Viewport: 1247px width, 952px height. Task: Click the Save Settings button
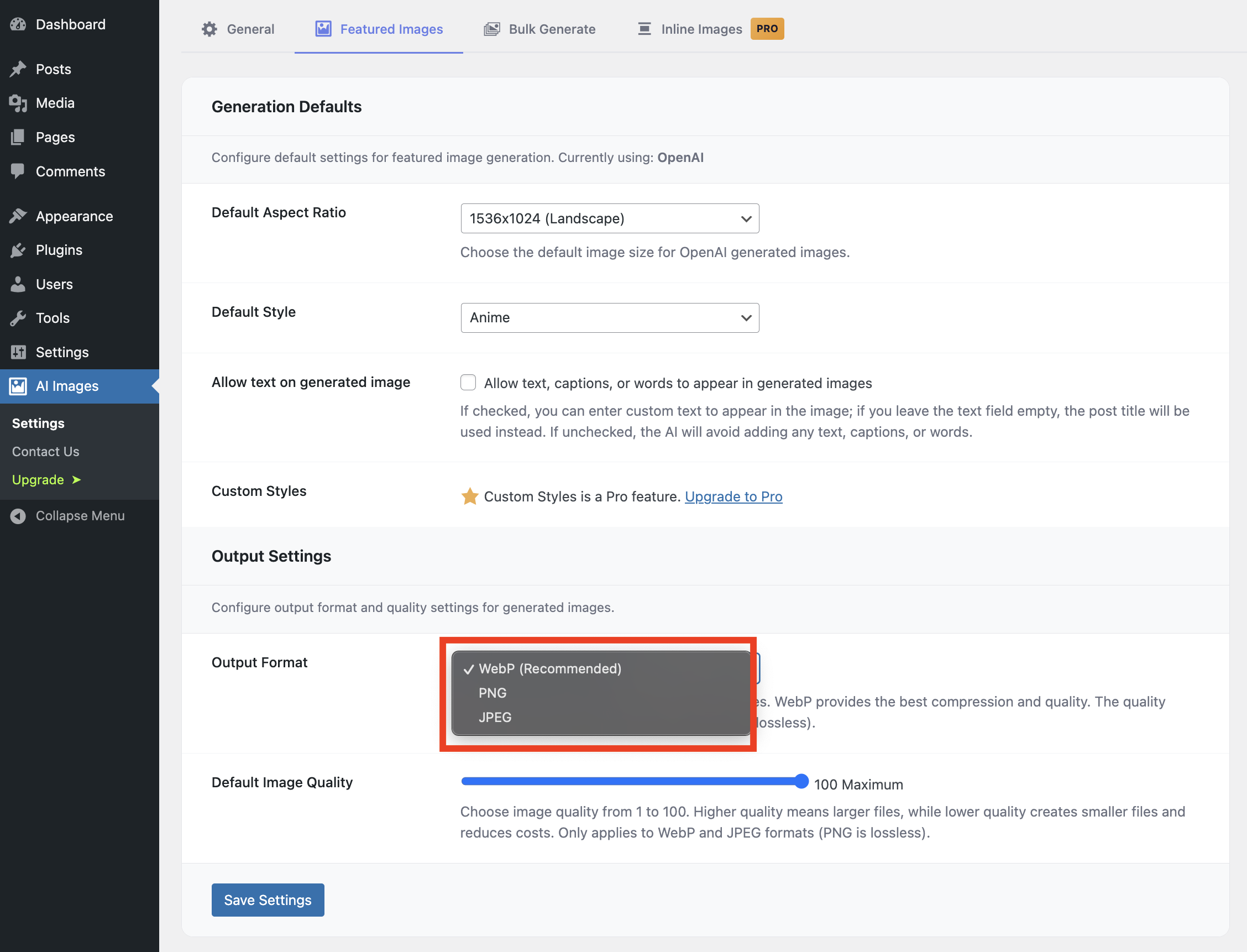pos(268,899)
